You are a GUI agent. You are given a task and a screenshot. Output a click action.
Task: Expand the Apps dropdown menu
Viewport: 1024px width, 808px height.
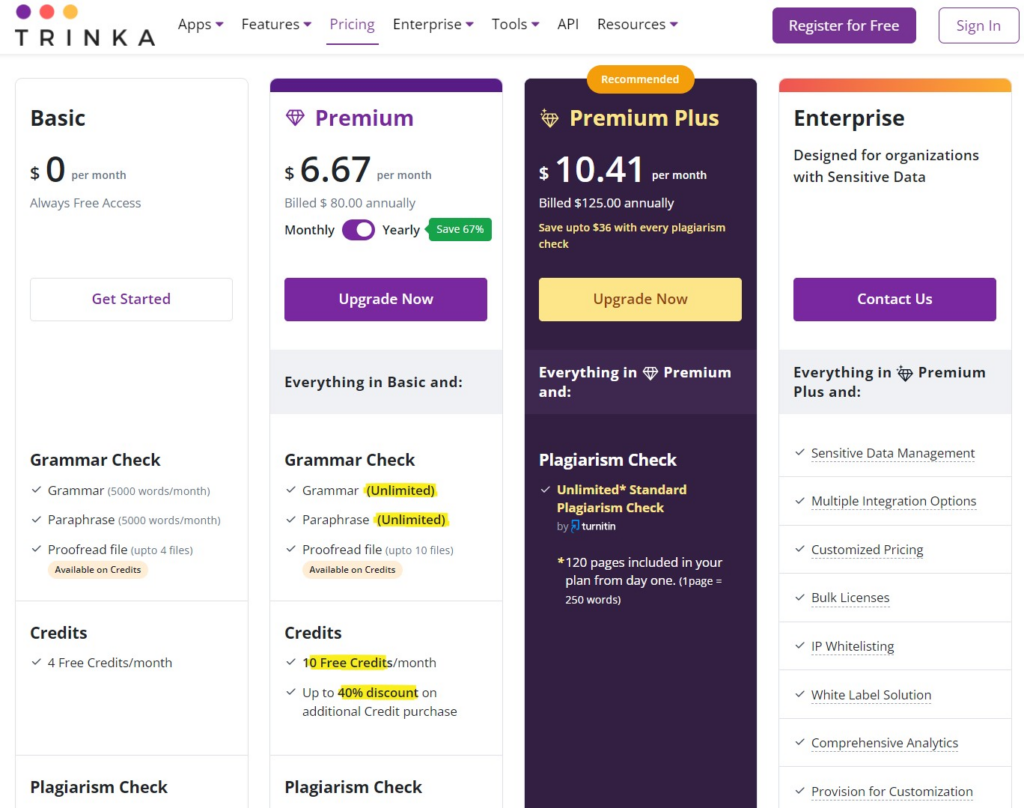point(200,24)
